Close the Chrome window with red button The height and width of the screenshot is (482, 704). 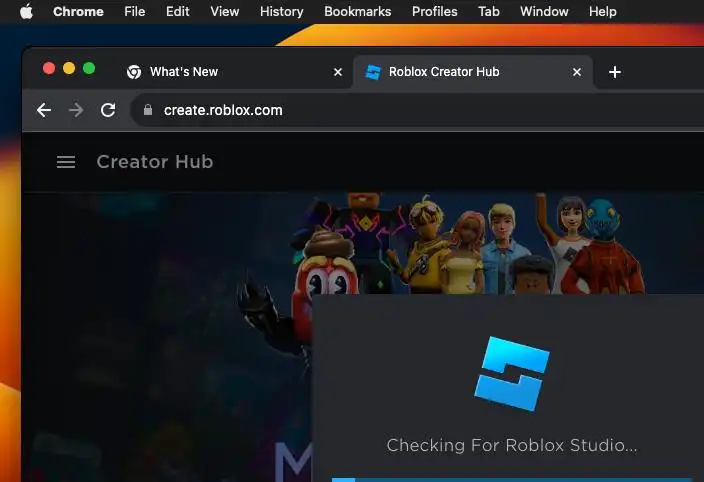(x=49, y=68)
